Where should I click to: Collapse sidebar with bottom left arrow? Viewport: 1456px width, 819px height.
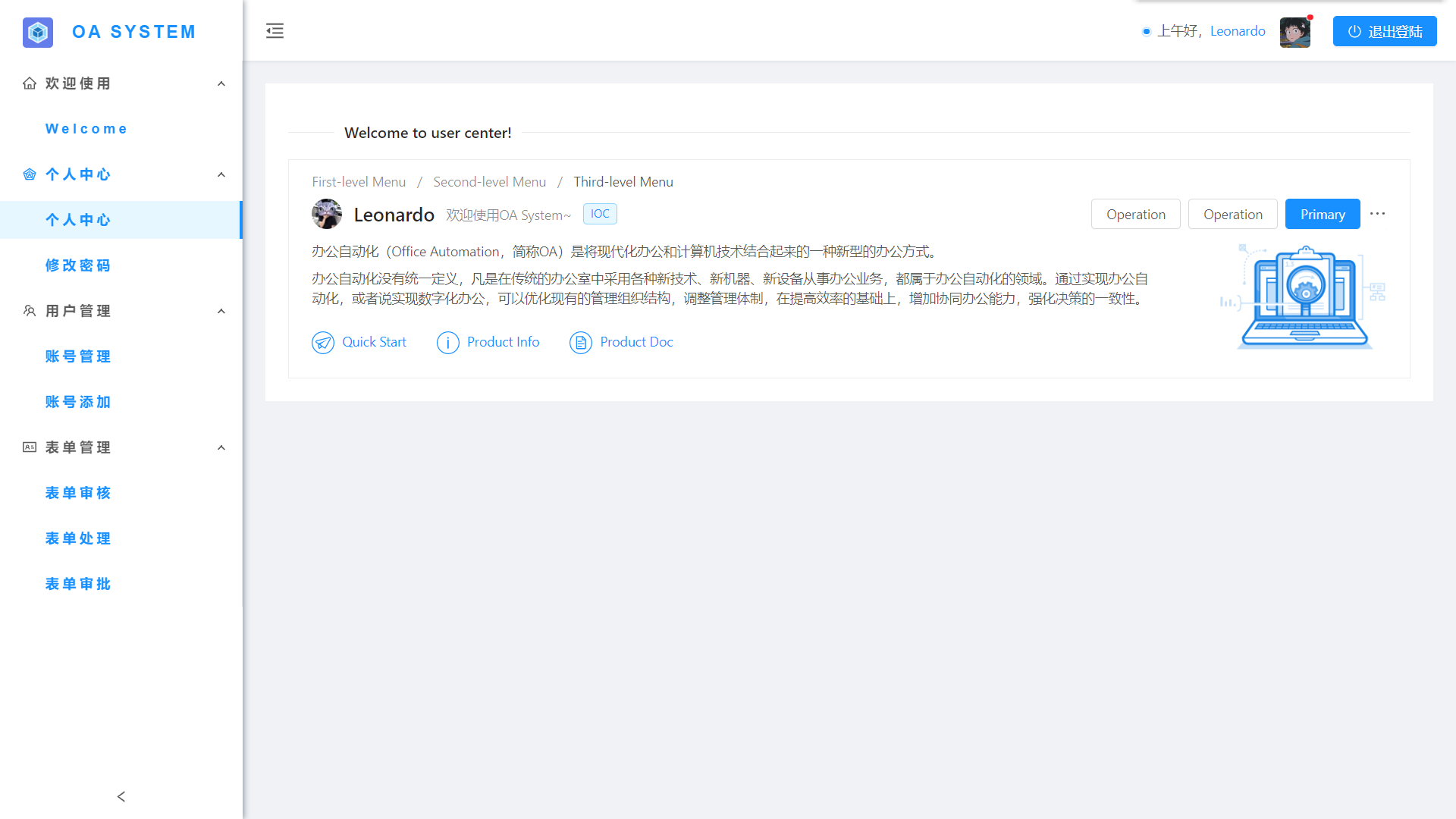click(121, 796)
